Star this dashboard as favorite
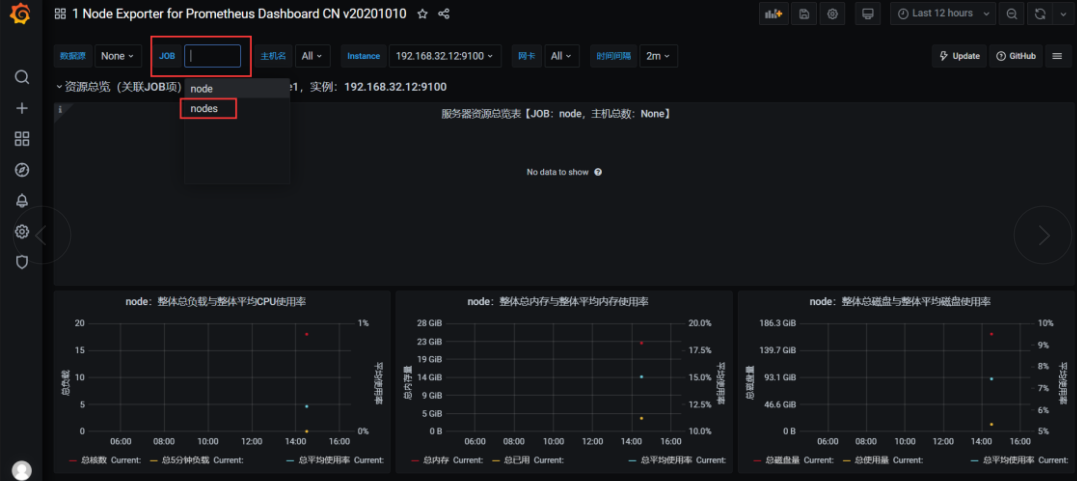Screen dimensions: 1077x481 [422, 14]
